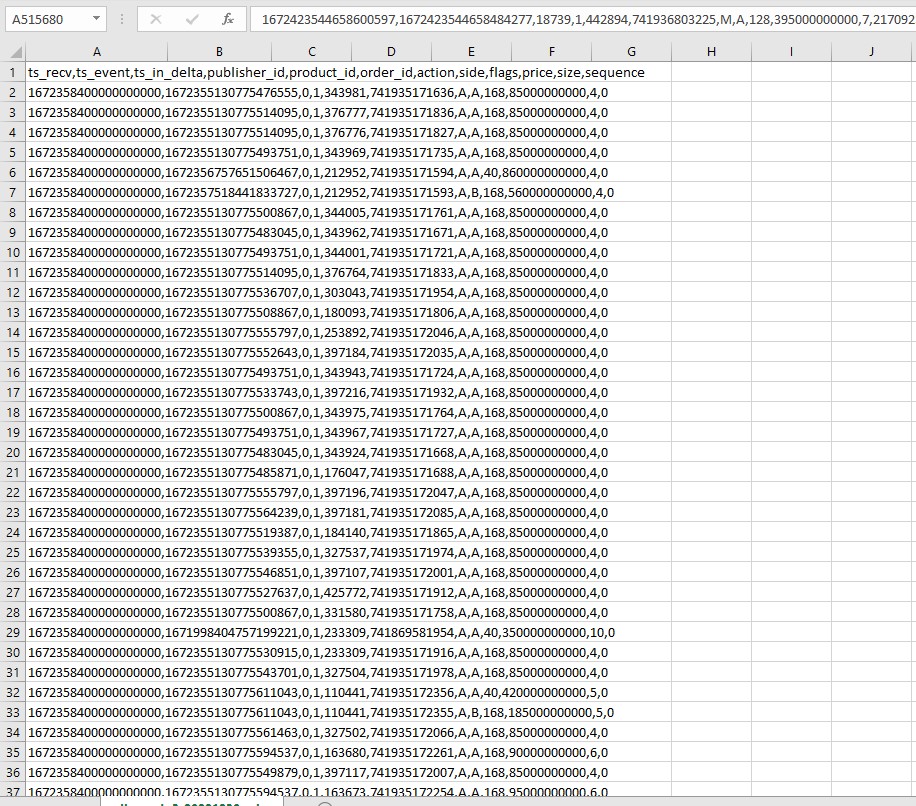Select column H header
916x806 pixels.
711,52
